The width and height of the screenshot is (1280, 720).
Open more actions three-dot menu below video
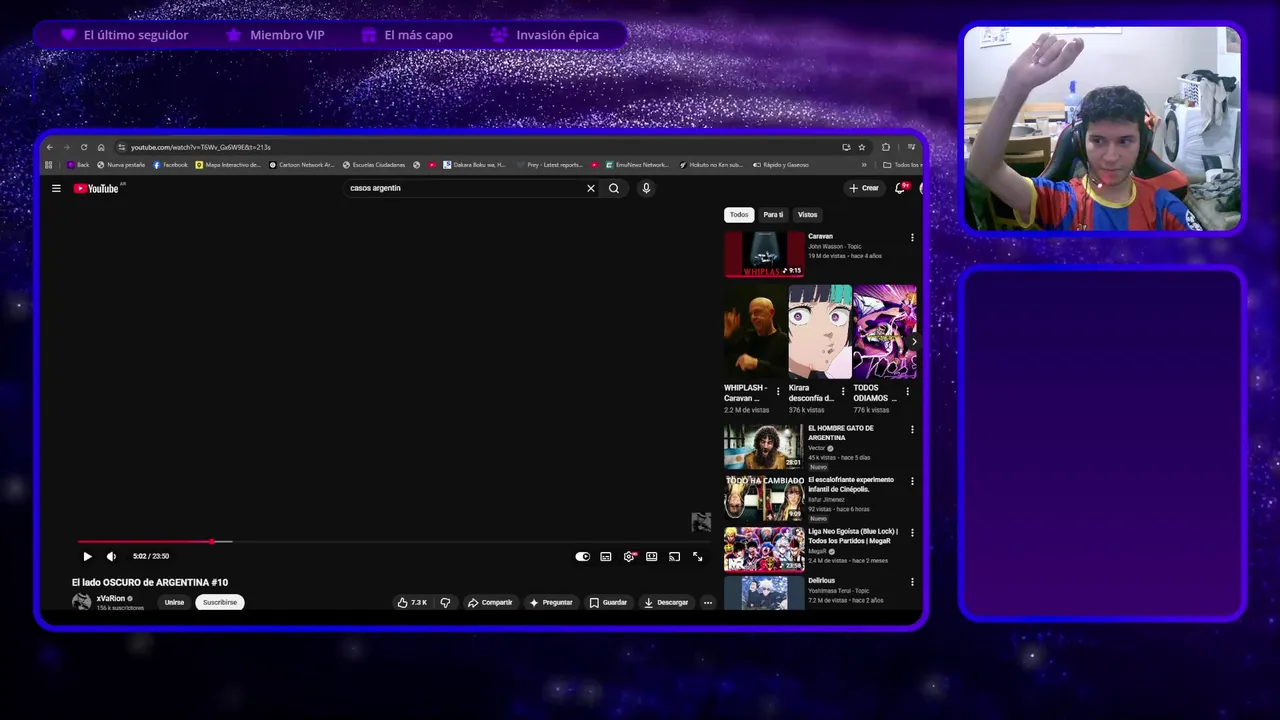point(708,602)
